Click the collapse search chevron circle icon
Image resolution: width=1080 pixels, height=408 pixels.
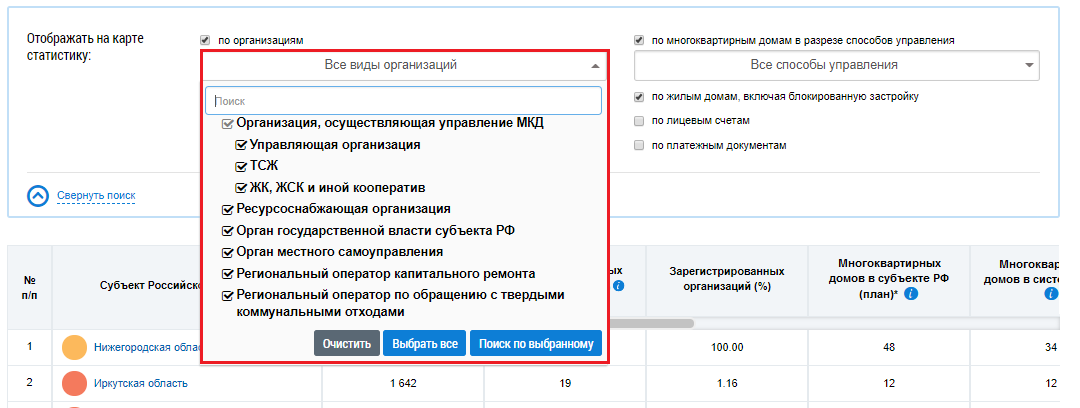[38, 196]
